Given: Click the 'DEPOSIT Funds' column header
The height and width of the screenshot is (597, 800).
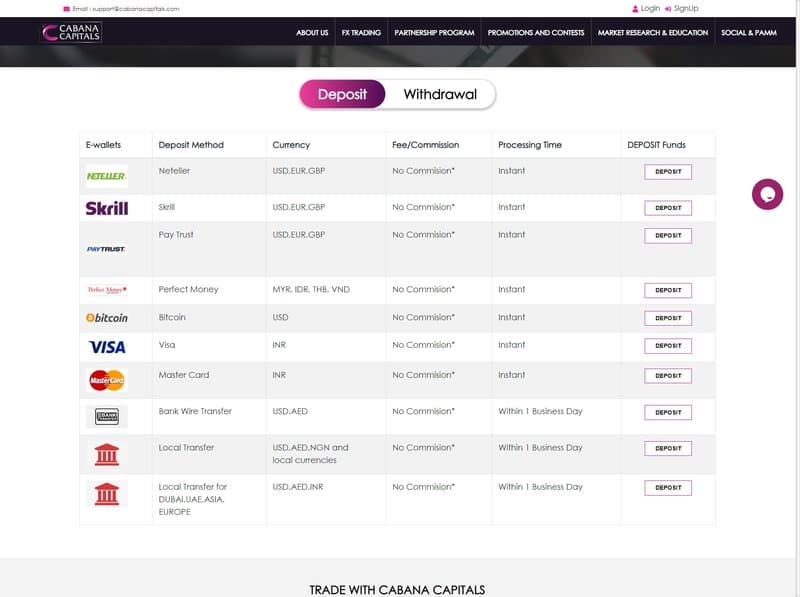Looking at the screenshot, I should [656, 145].
